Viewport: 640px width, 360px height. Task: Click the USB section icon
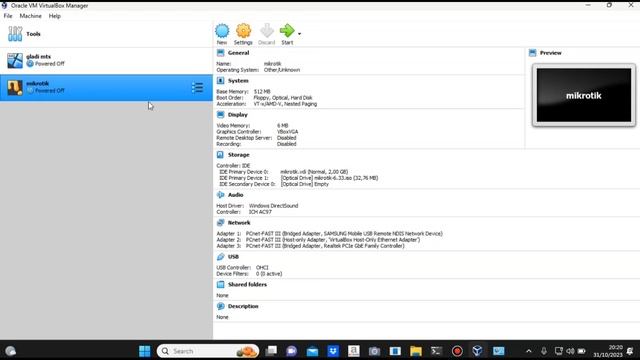[x=220, y=256]
